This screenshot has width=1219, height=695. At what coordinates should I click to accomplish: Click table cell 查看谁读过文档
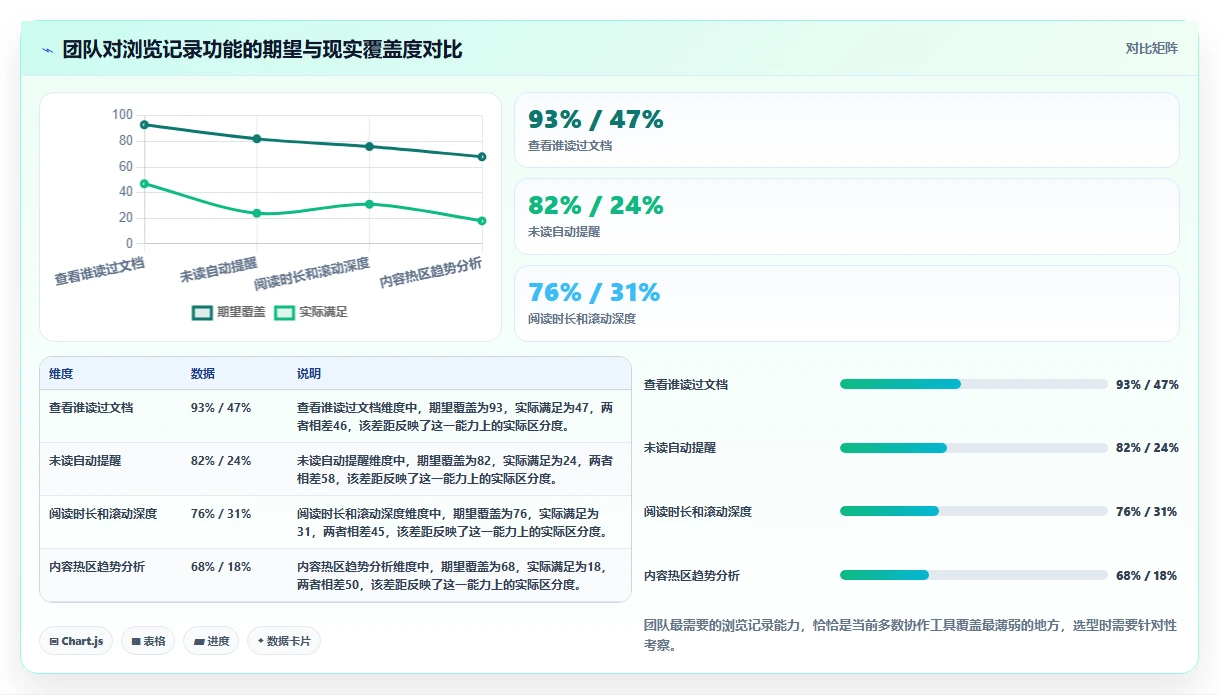91,408
